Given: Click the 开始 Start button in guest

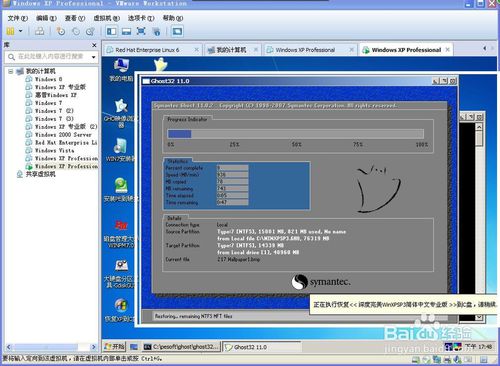Looking at the screenshot, I should point(114,347).
